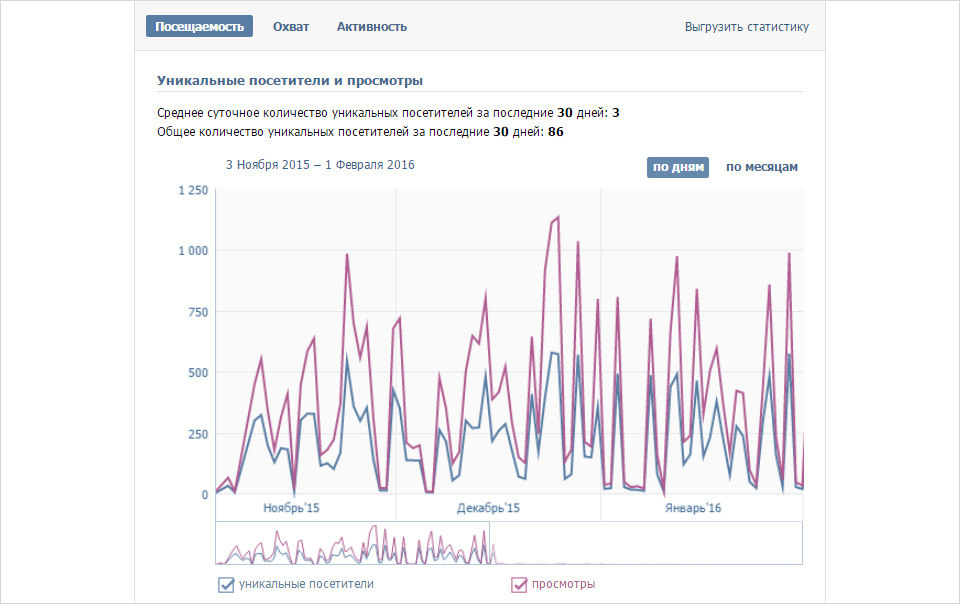Image resolution: width=960 pixels, height=604 pixels.
Task: Click the empty right part of overview strip
Action: click(646, 543)
